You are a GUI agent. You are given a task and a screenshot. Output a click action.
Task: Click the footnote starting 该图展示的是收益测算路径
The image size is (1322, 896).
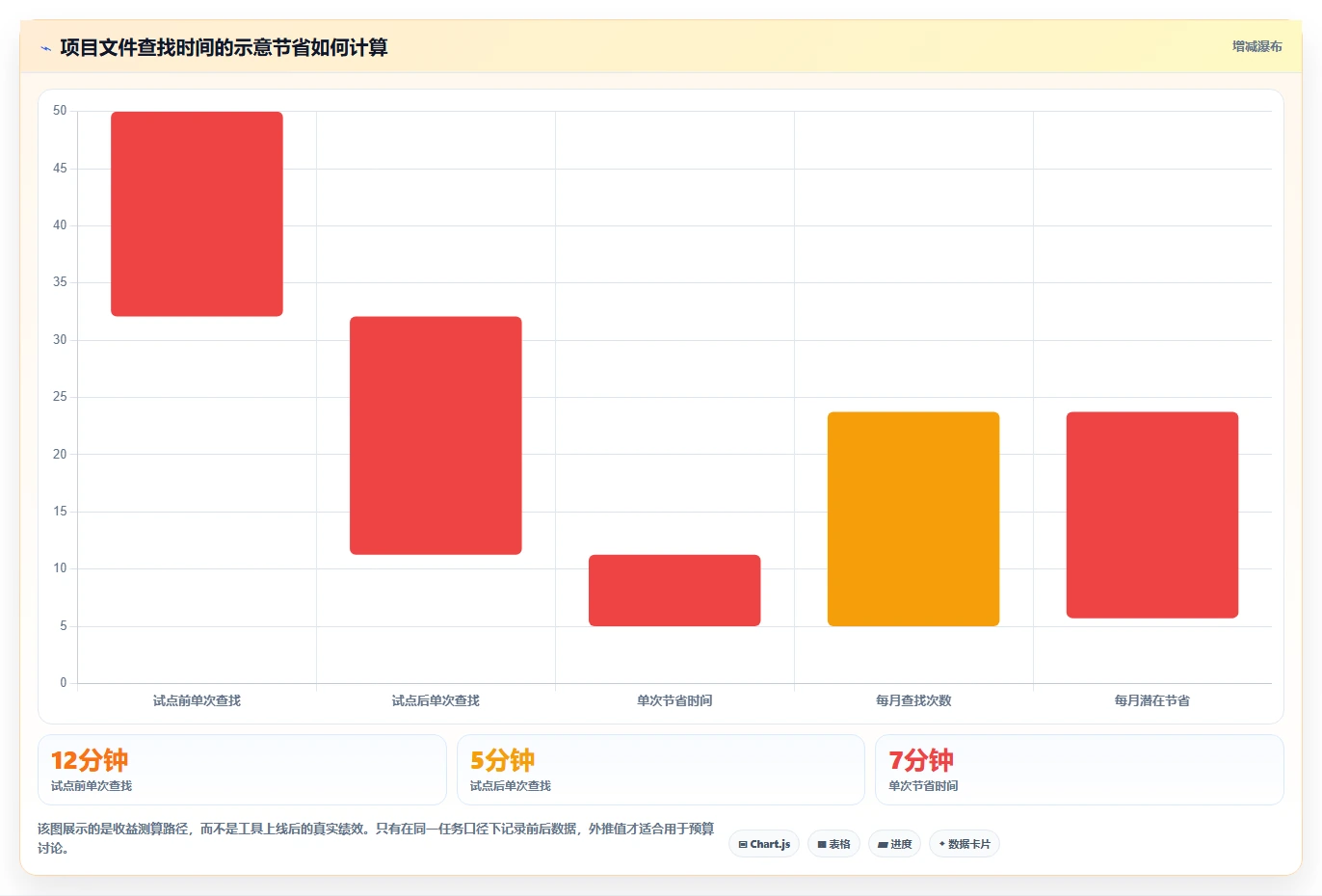[376, 838]
